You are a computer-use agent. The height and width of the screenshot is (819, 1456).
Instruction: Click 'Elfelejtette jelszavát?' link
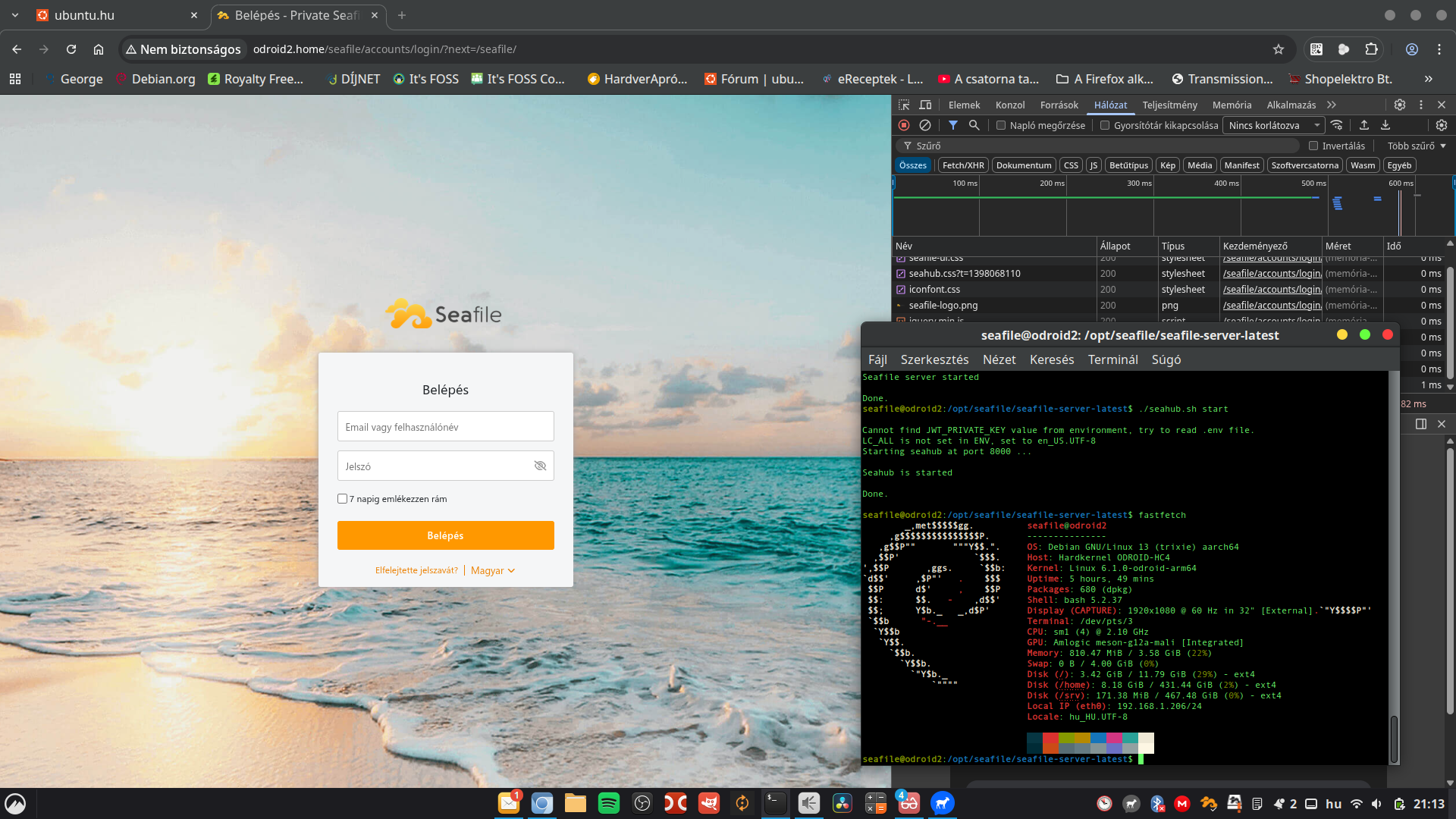point(416,570)
